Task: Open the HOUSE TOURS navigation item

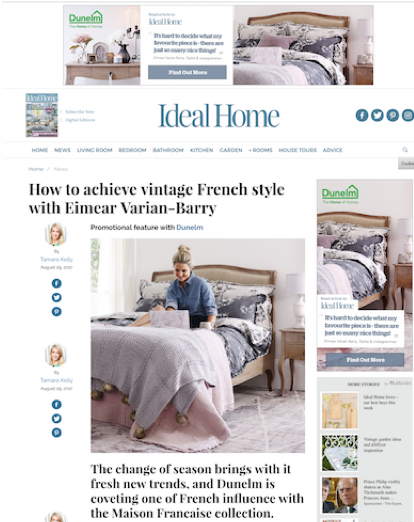Action: [x=298, y=150]
